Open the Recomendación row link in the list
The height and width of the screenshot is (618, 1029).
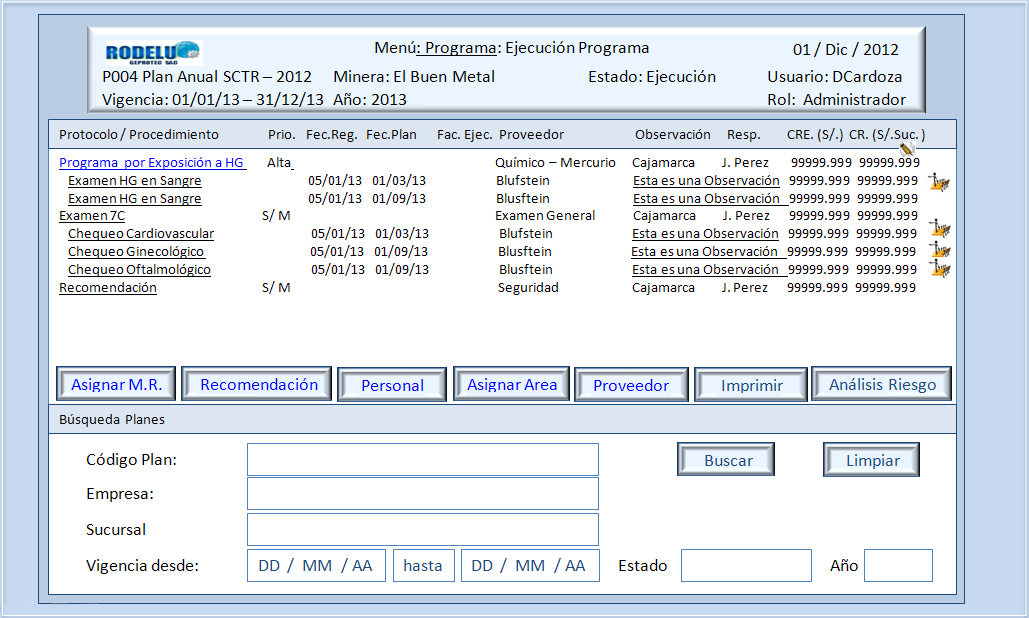click(108, 287)
